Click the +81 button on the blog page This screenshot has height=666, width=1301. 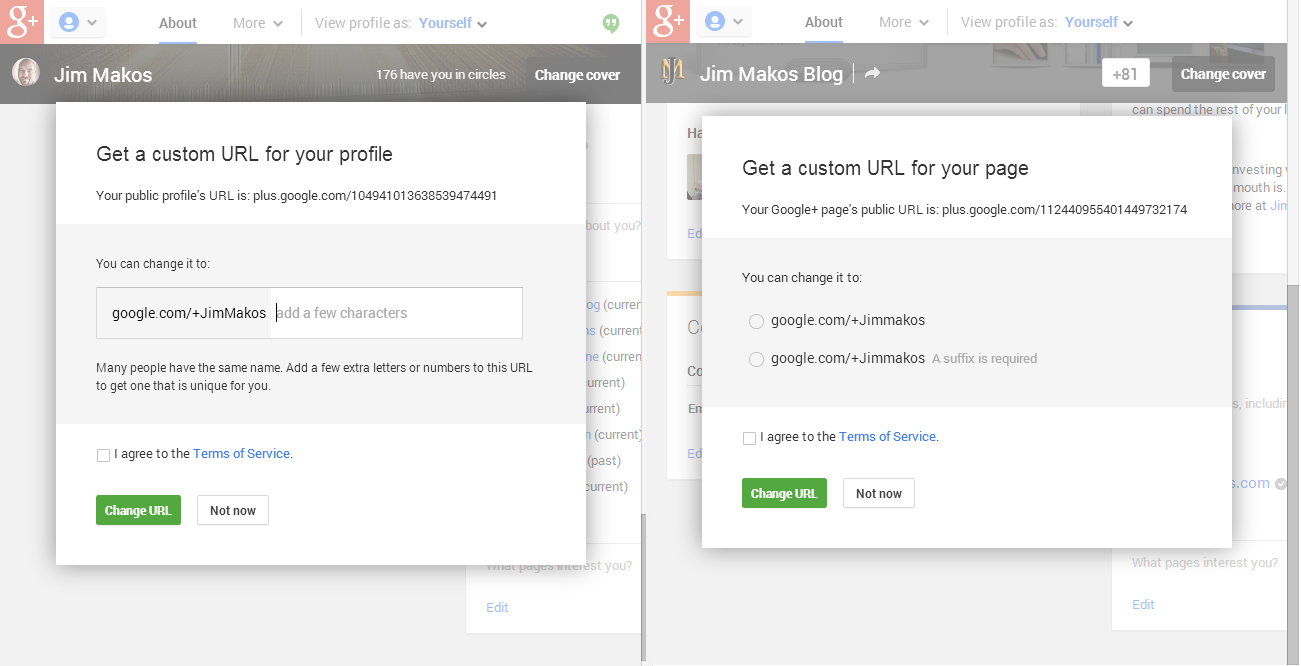coord(1126,74)
